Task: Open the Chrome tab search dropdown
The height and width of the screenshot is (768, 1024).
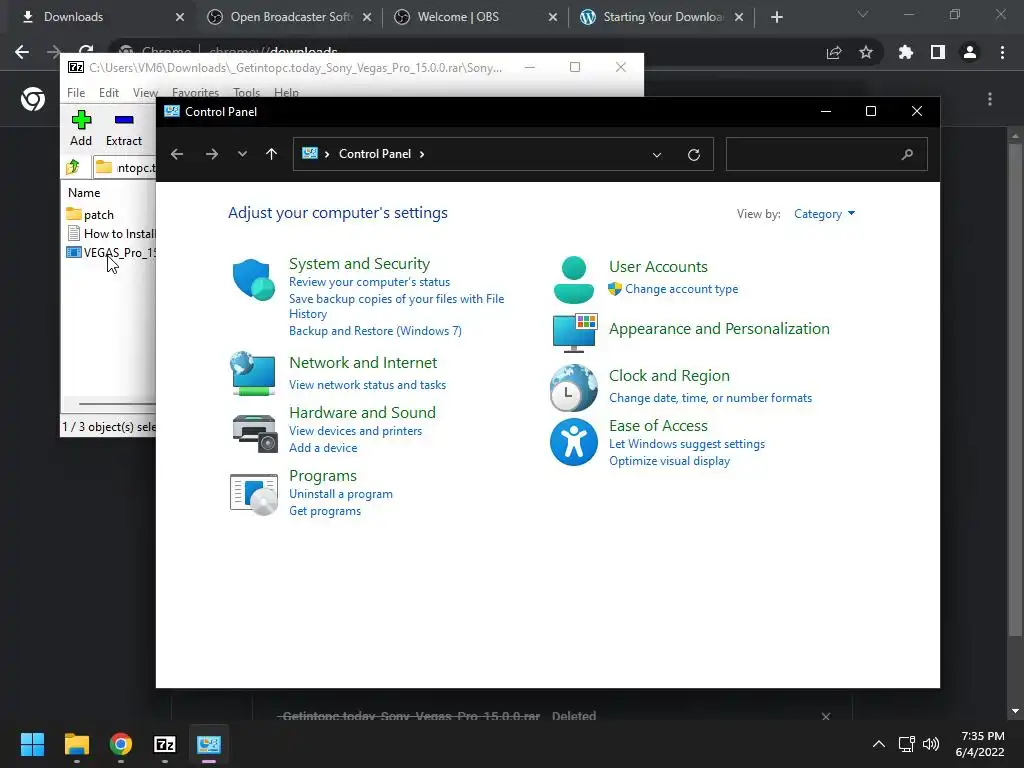Action: [x=863, y=15]
